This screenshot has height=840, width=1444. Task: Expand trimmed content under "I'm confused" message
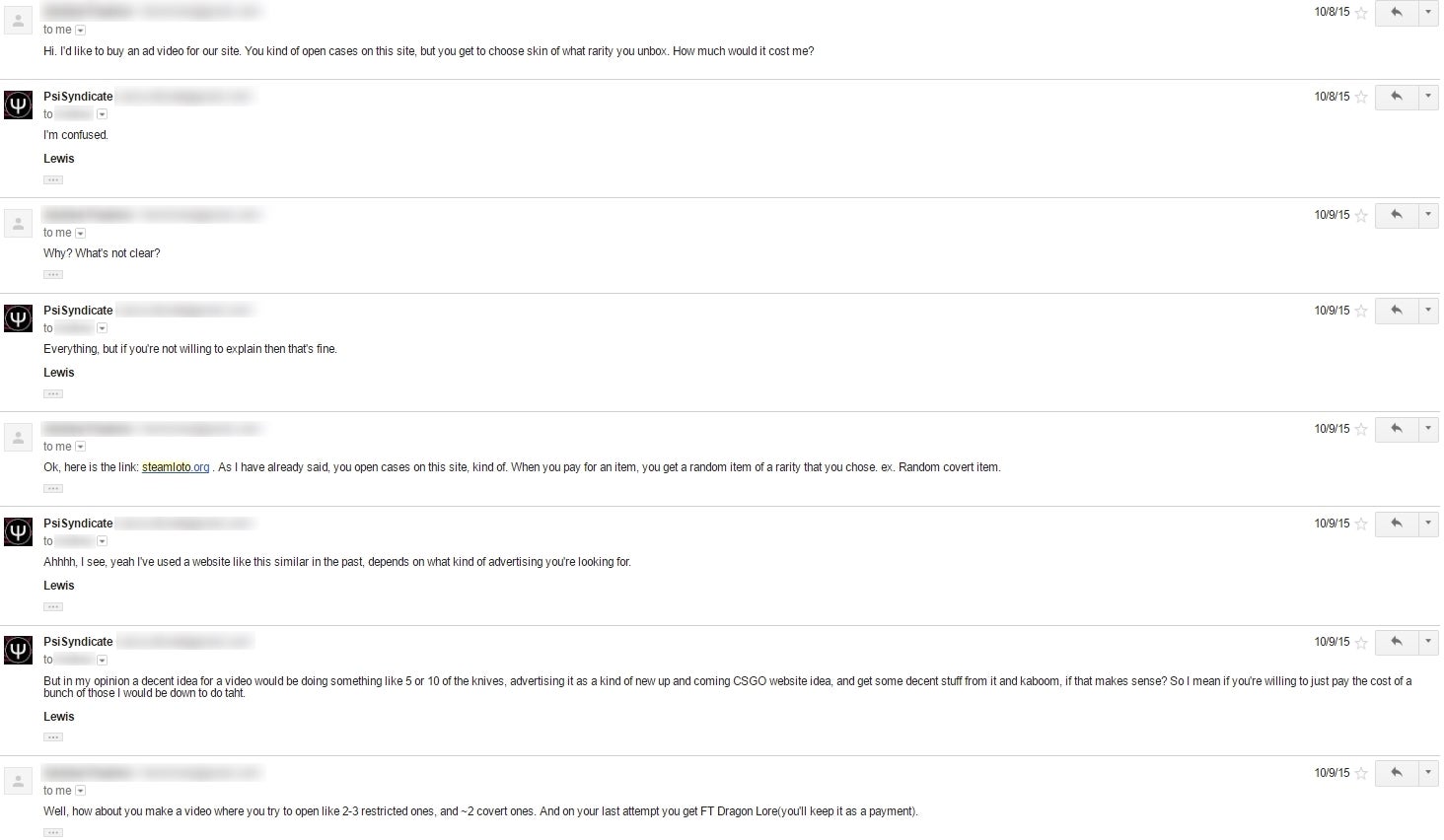(x=53, y=179)
